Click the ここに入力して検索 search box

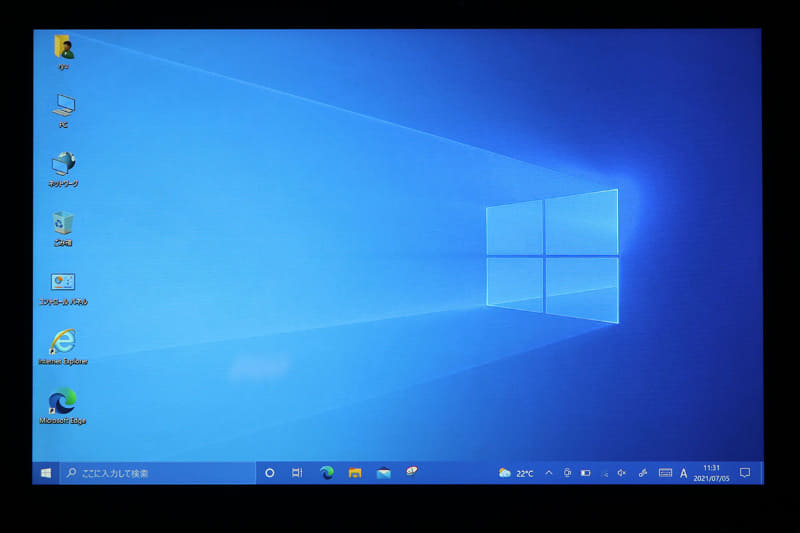[x=158, y=473]
